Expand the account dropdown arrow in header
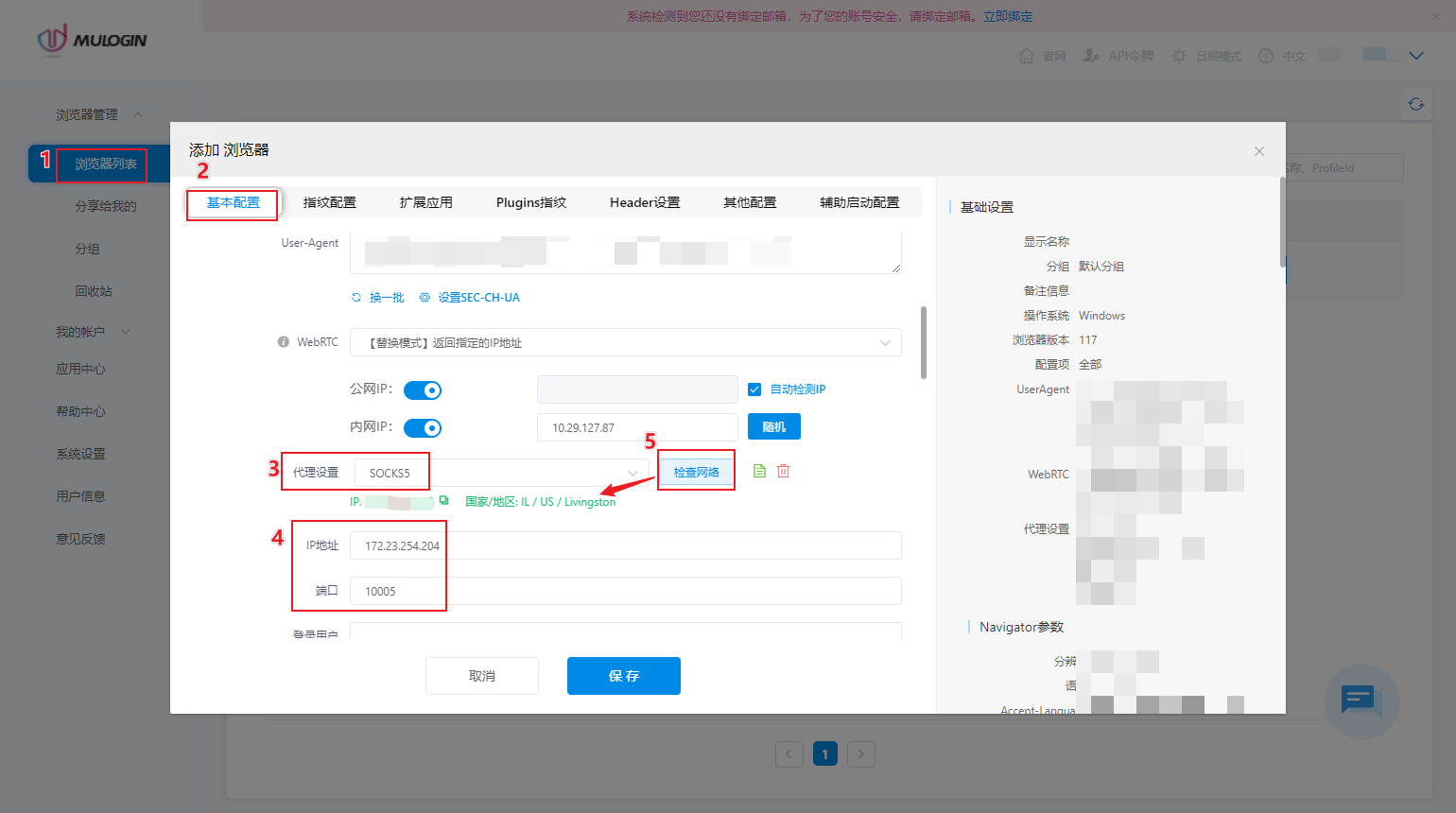The height and width of the screenshot is (813, 1456). pyautogui.click(x=1415, y=56)
